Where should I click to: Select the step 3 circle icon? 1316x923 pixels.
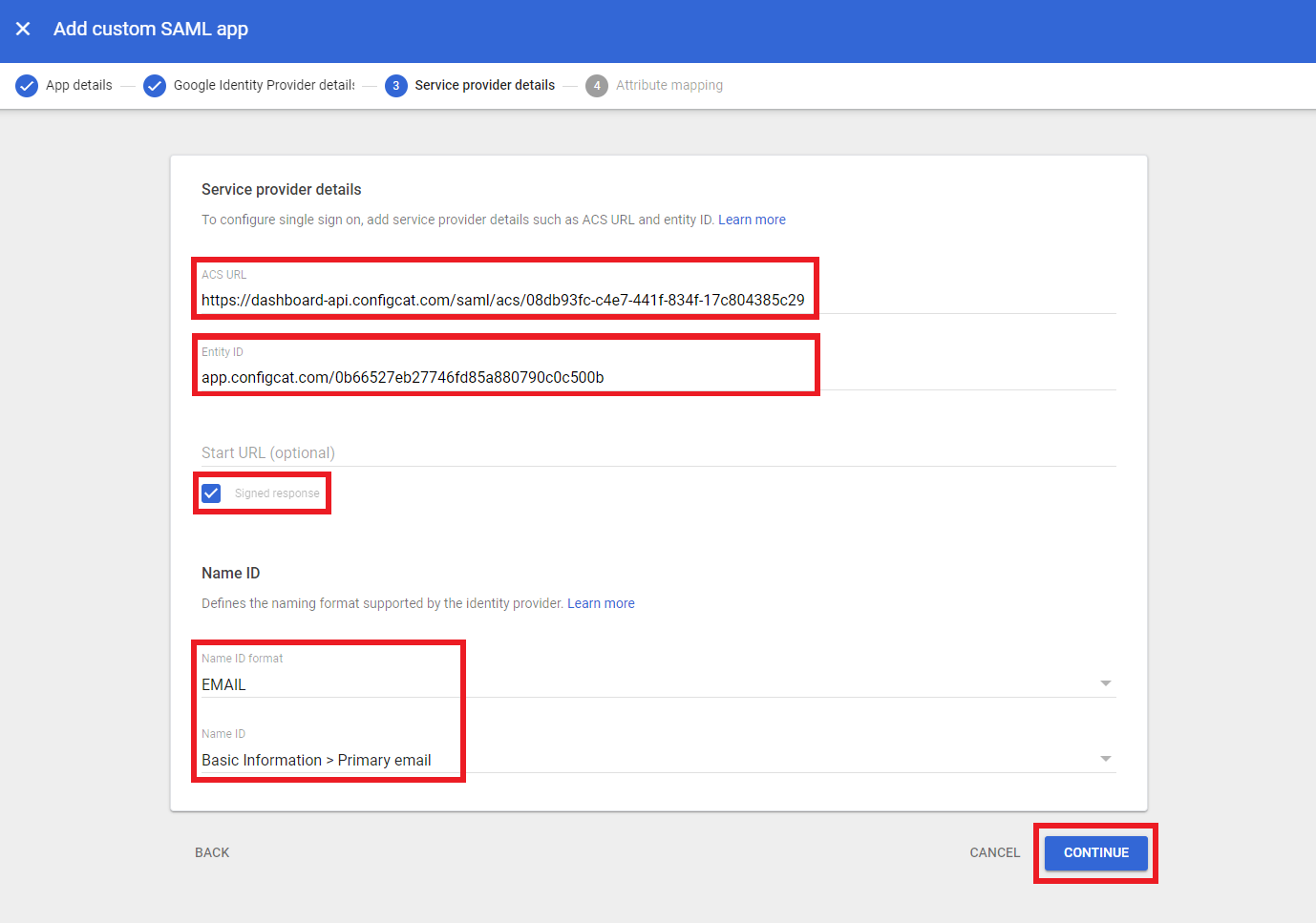(x=395, y=85)
